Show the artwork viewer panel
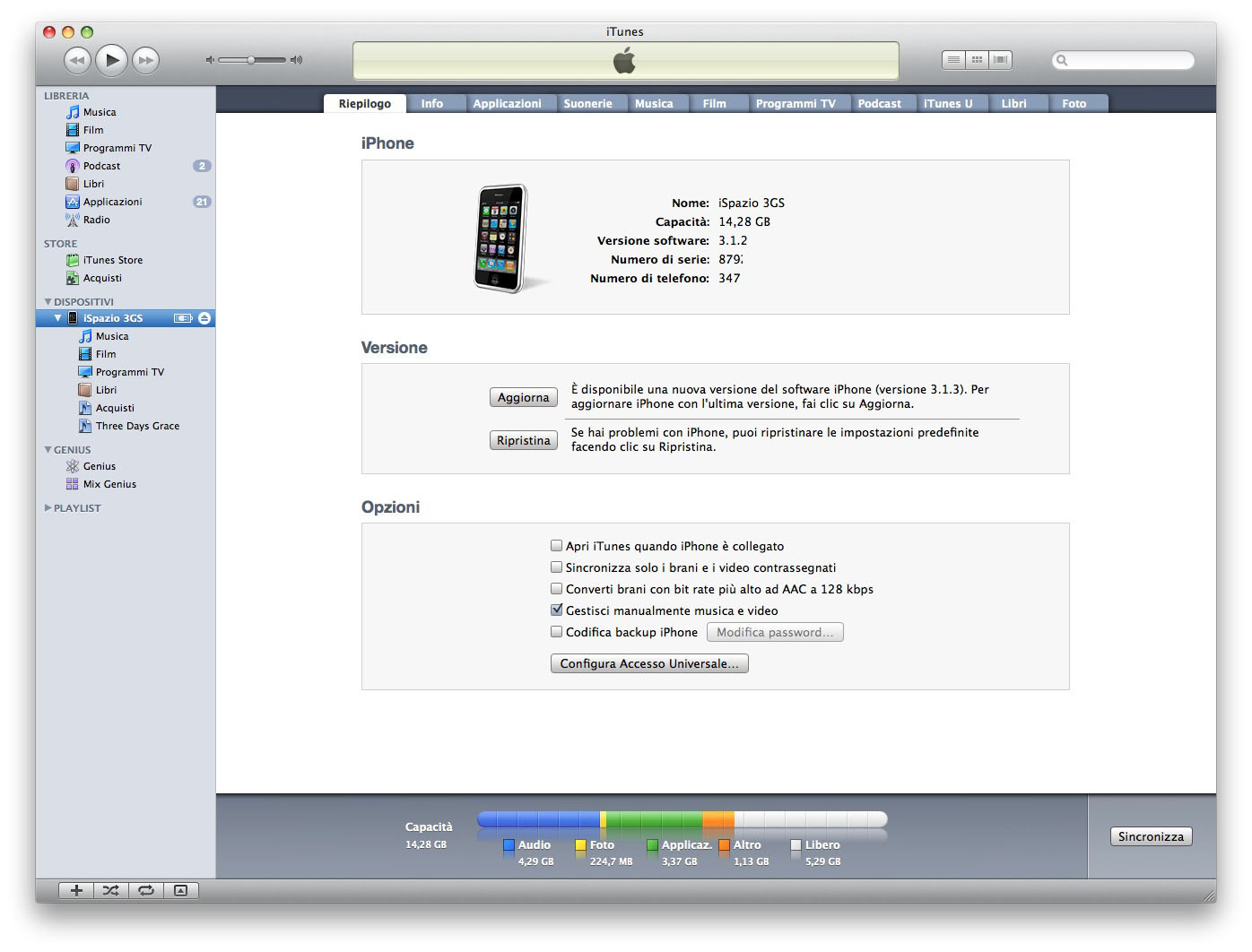1252x952 pixels. (180, 890)
